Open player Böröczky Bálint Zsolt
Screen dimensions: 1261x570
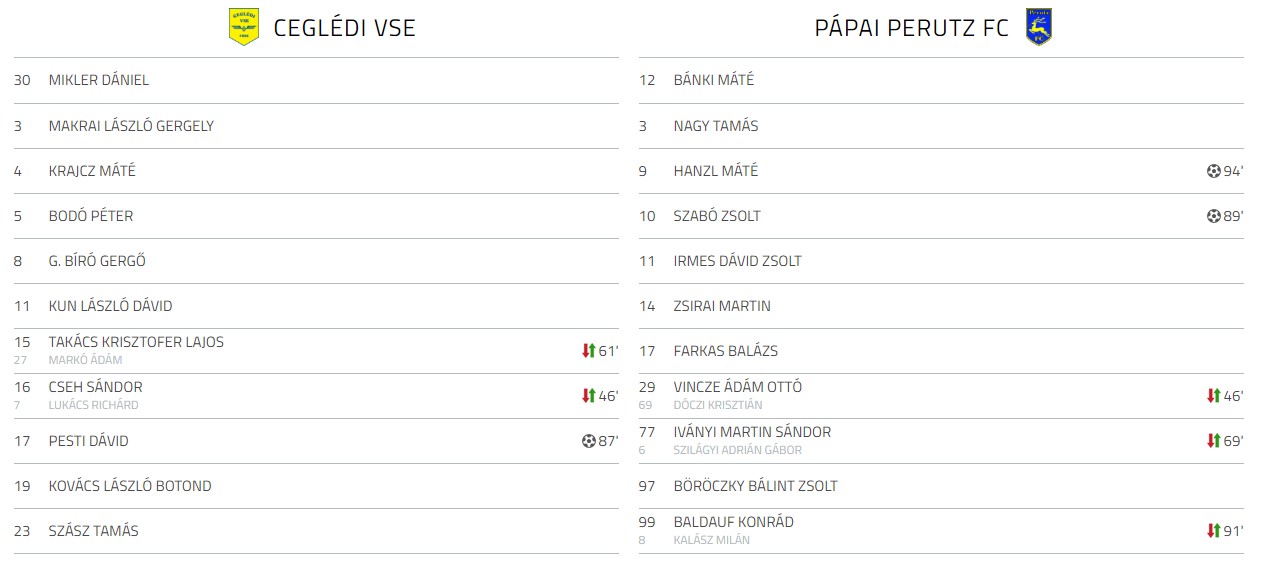coord(756,486)
